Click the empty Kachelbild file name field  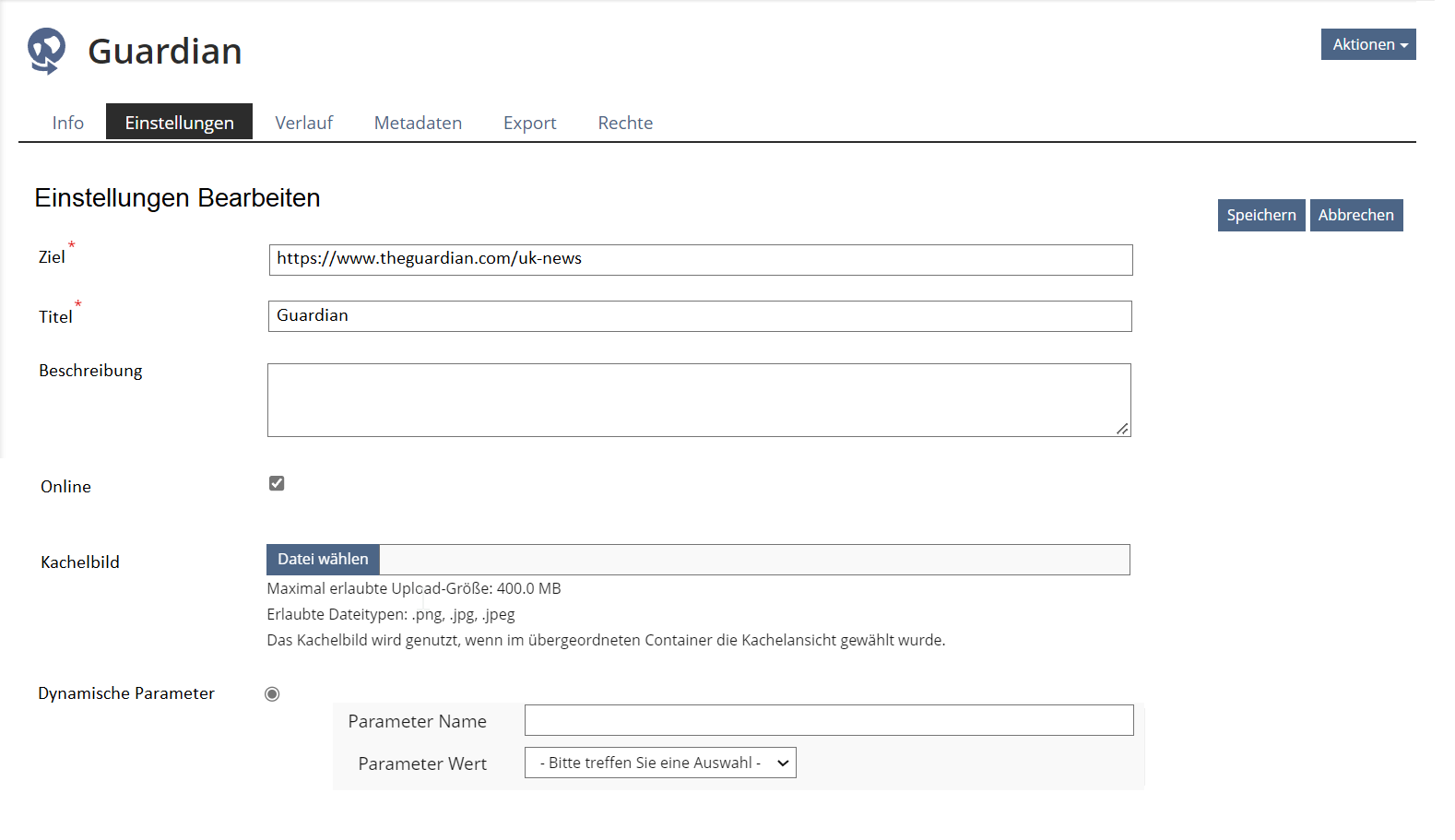pyautogui.click(x=753, y=560)
